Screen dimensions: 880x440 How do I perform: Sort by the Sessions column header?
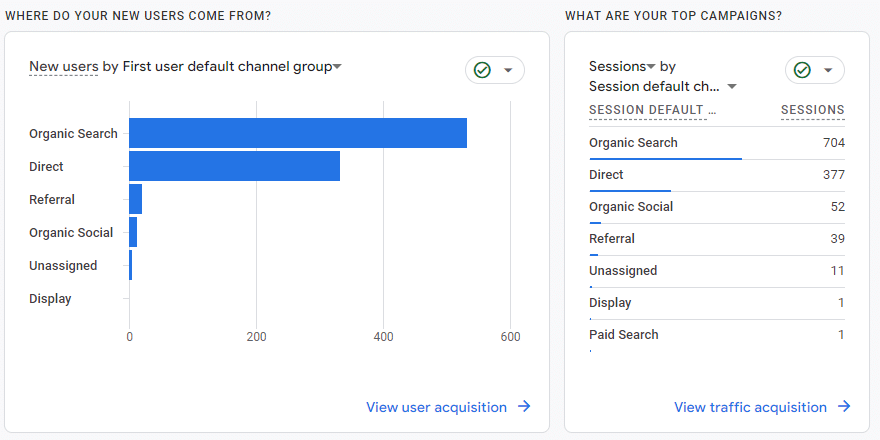(x=812, y=110)
